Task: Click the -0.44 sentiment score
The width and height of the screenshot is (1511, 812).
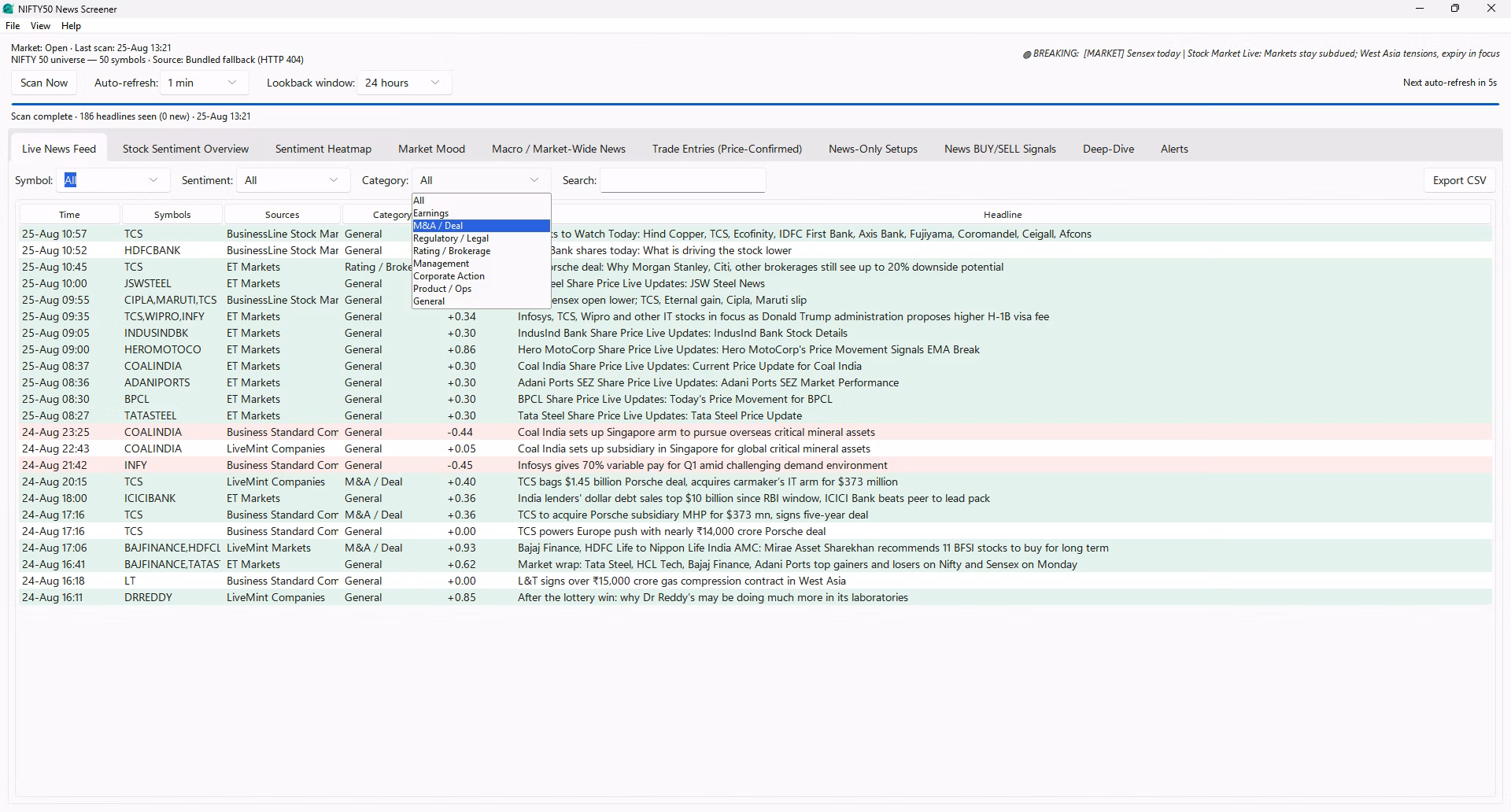Action: (460, 432)
